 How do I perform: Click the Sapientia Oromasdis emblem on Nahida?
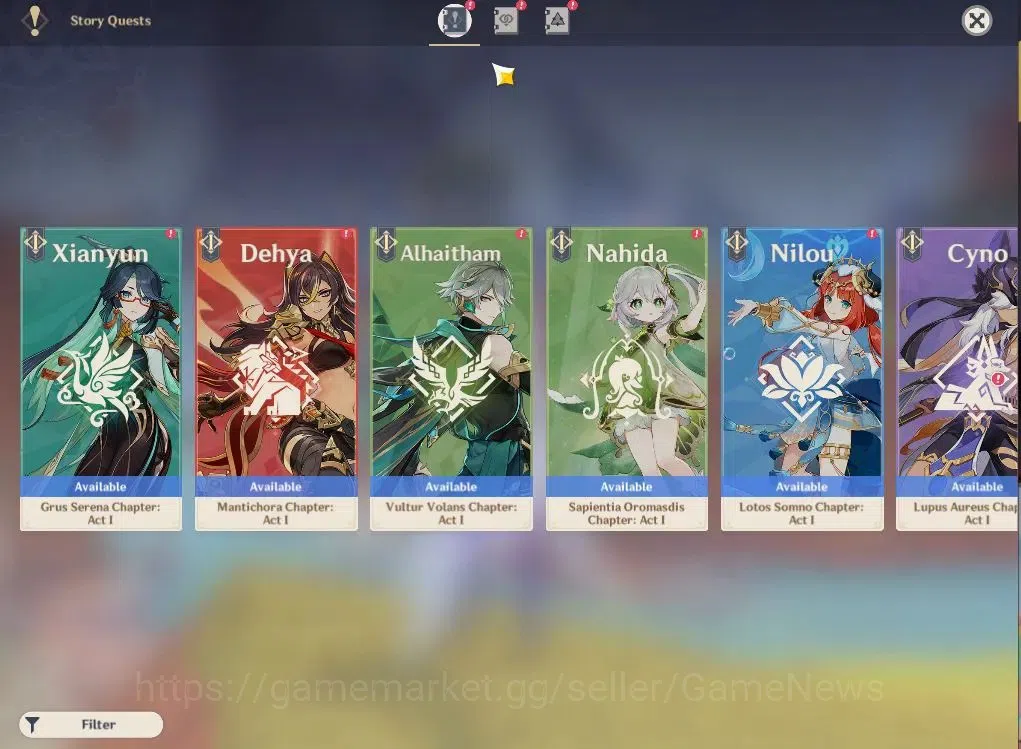[x=626, y=378]
